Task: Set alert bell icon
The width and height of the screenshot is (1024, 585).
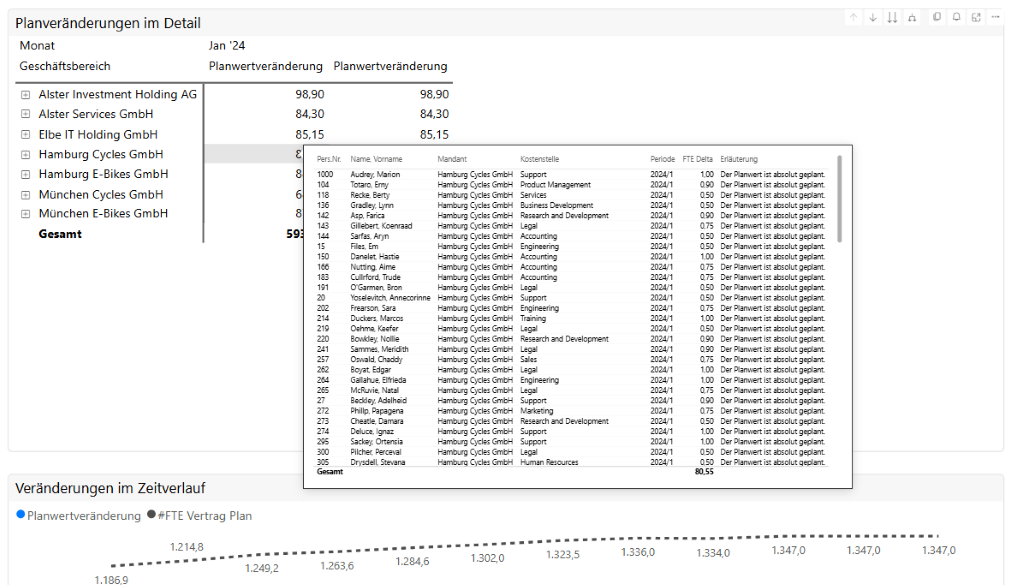Action: point(957,17)
